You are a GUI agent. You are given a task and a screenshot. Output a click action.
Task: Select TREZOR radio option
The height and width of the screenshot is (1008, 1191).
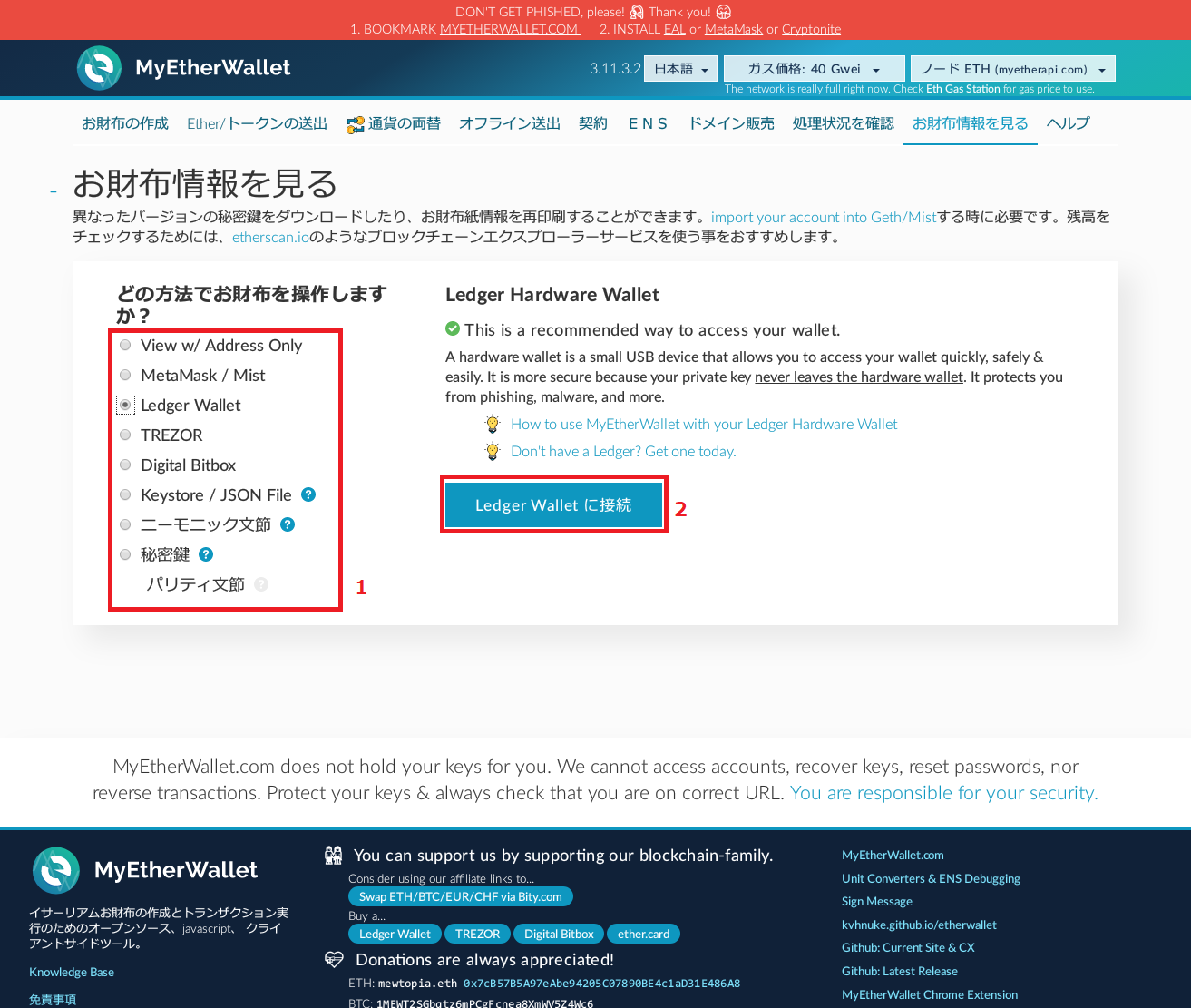coord(125,435)
